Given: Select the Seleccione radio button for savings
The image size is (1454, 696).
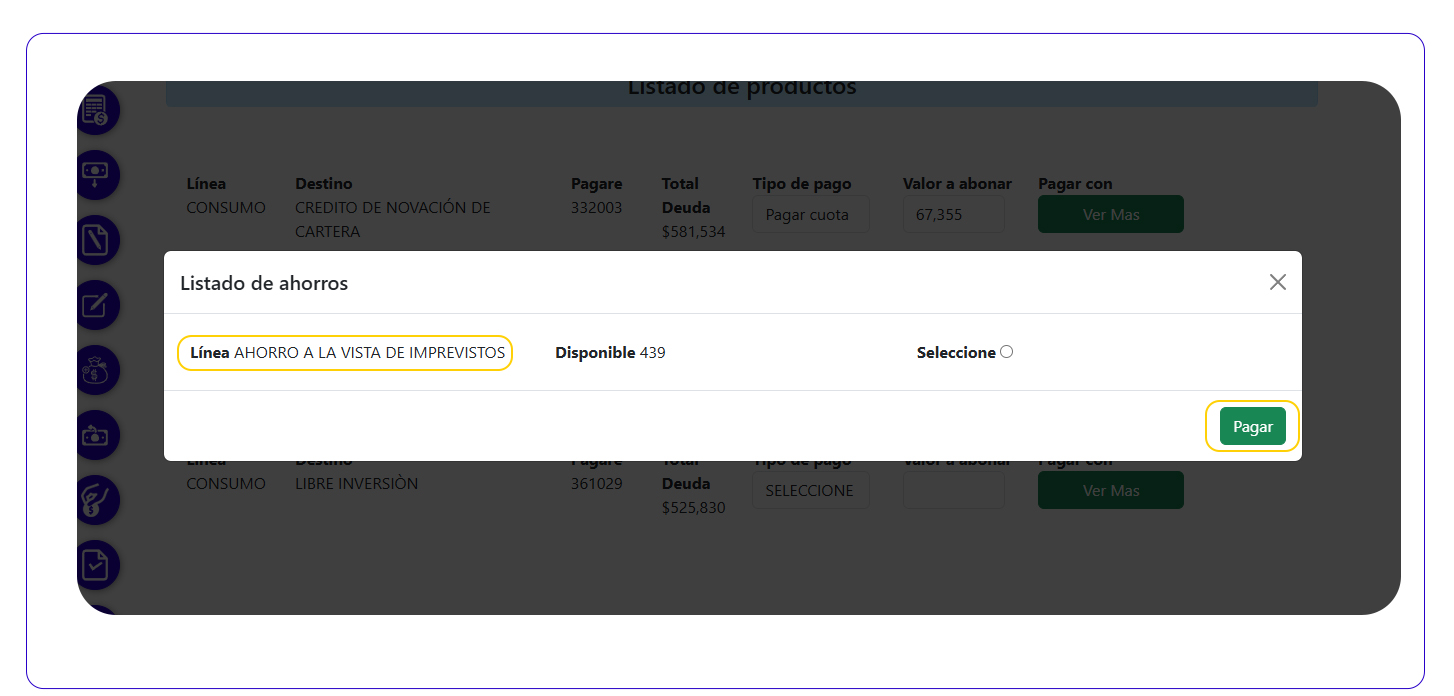Looking at the screenshot, I should (1006, 352).
